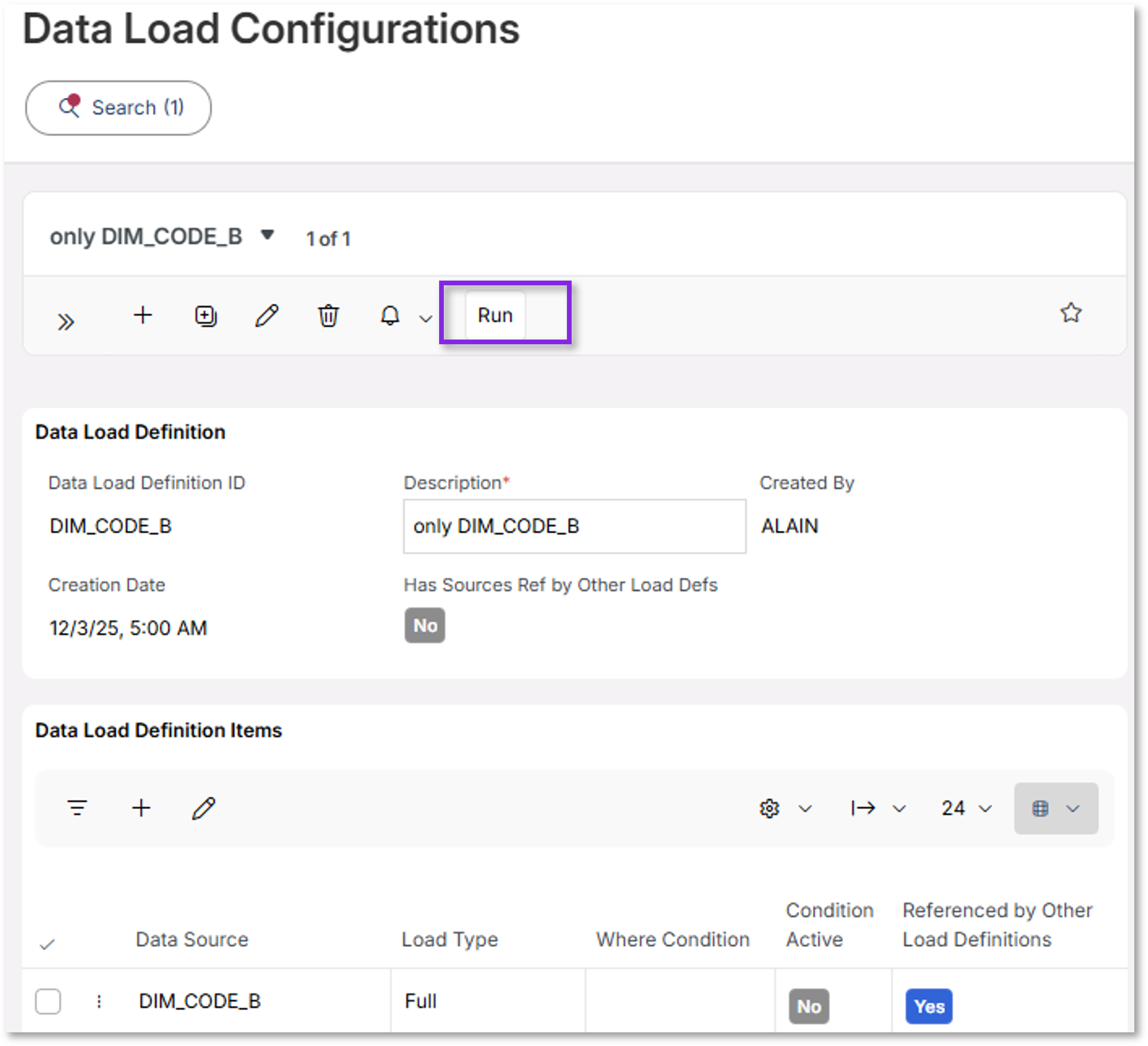Click the ALAIN created-by value
Image resolution: width=1148 pixels, height=1046 pixels.
point(790,525)
